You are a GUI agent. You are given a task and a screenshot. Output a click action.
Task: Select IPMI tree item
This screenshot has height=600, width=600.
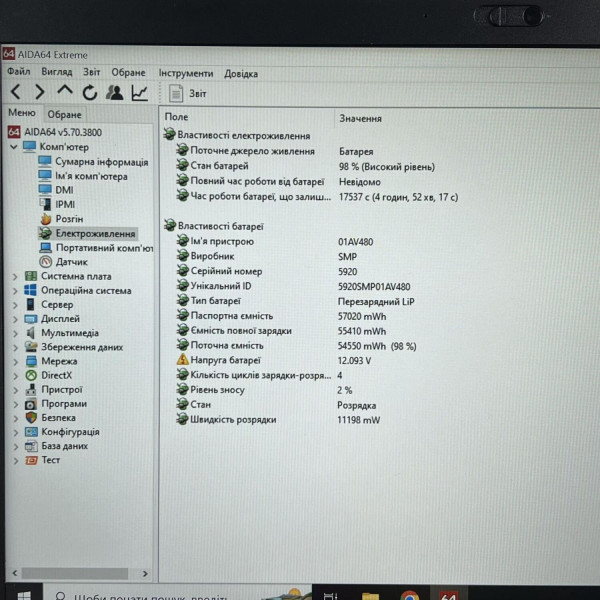57,204
